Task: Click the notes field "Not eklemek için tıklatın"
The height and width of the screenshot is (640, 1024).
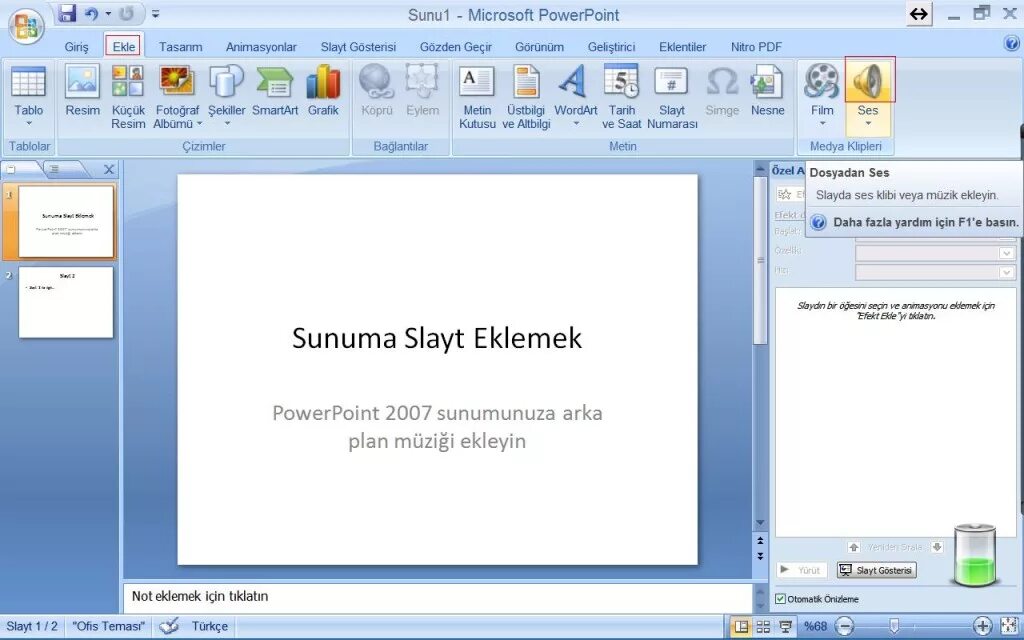Action: pyautogui.click(x=438, y=596)
